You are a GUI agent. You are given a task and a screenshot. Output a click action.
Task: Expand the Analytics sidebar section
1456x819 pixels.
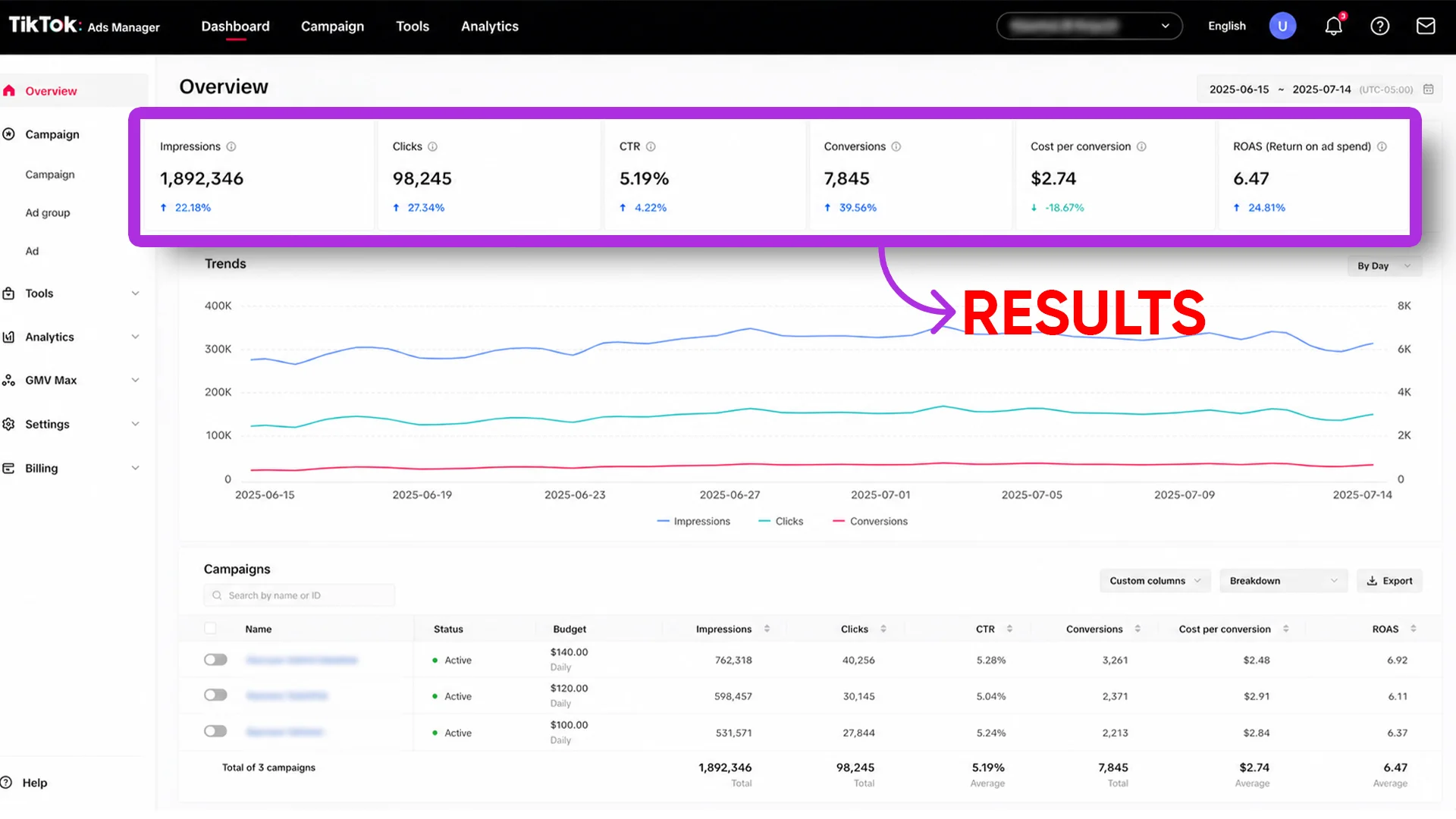click(x=135, y=337)
